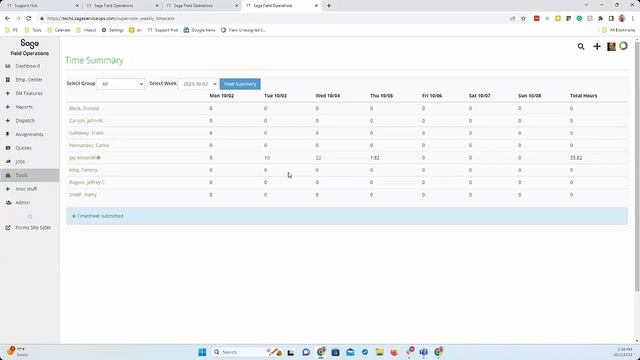Click the Sun 10/08 column header
The image size is (640, 360).
(x=529, y=96)
